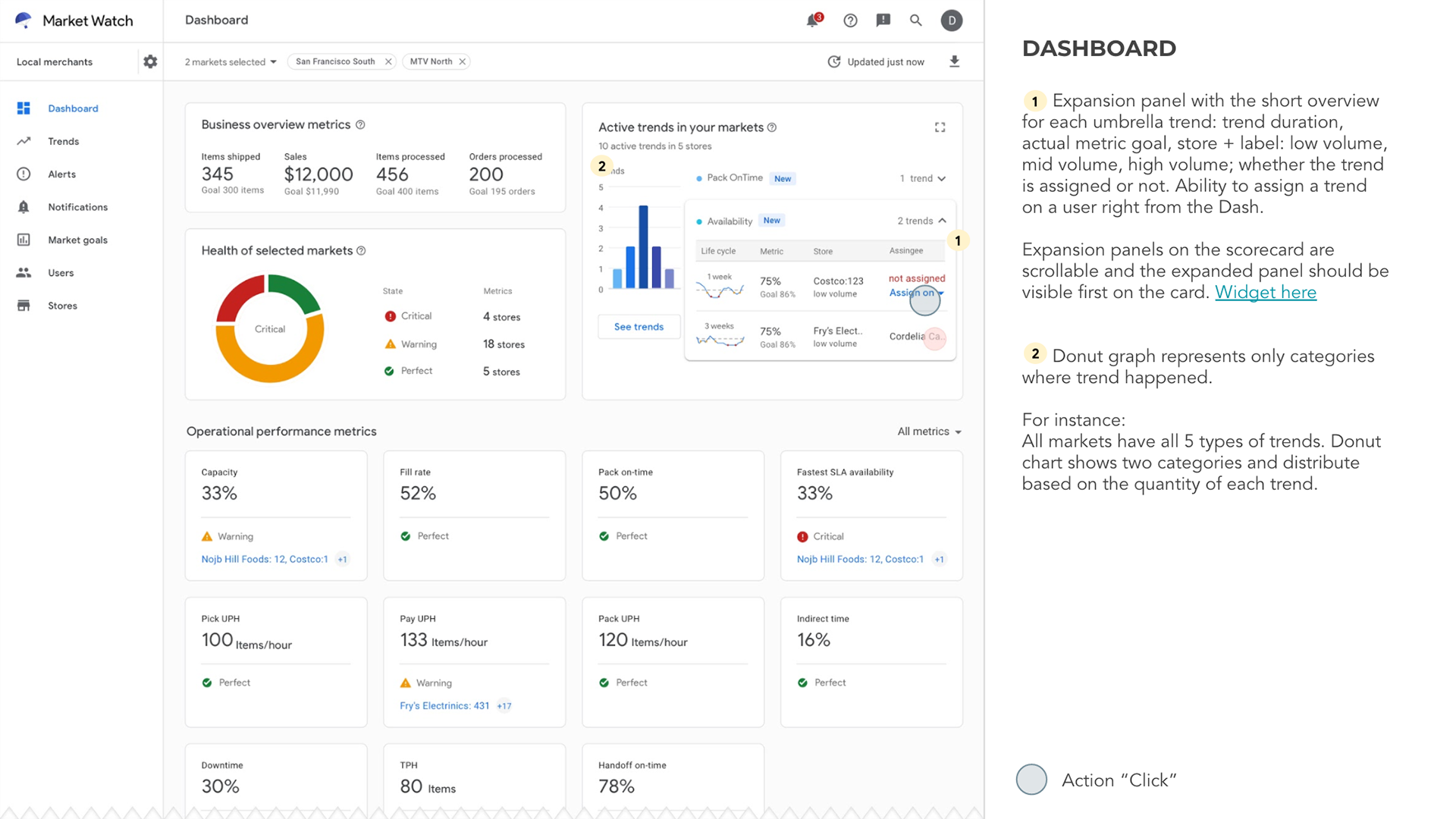The width and height of the screenshot is (1456, 819).
Task: Click the tallest dark blue bar in the trends chart
Action: point(643,247)
